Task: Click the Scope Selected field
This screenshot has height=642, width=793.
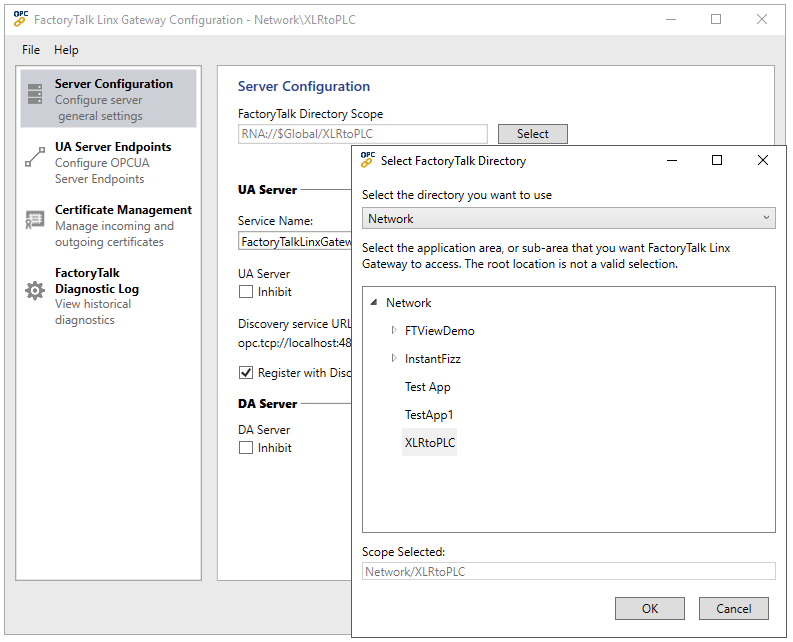Action: (x=568, y=572)
